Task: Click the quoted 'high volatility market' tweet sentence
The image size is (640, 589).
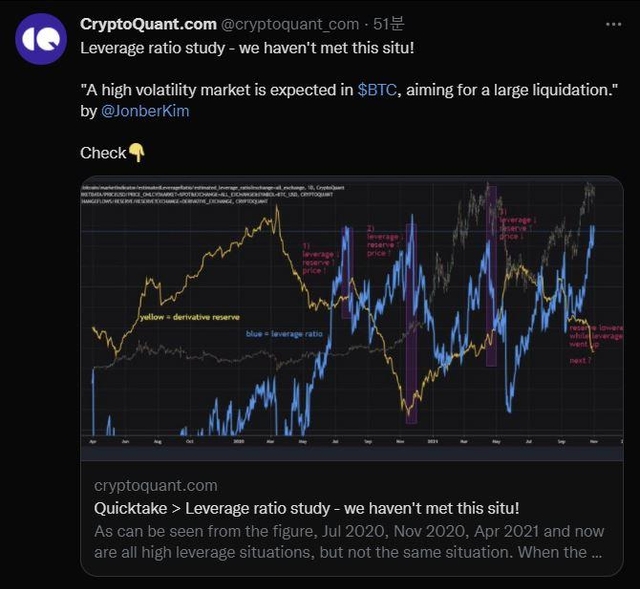Action: point(348,90)
